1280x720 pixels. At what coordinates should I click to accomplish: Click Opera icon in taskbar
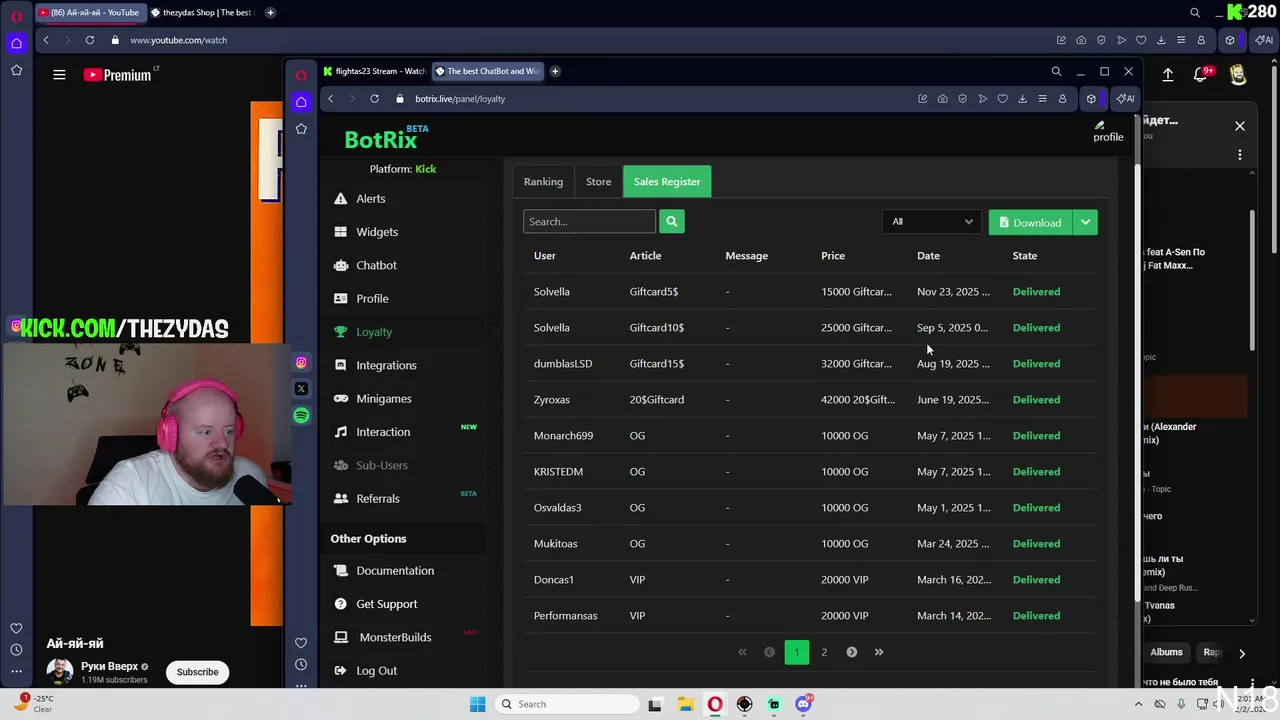pyautogui.click(x=715, y=704)
